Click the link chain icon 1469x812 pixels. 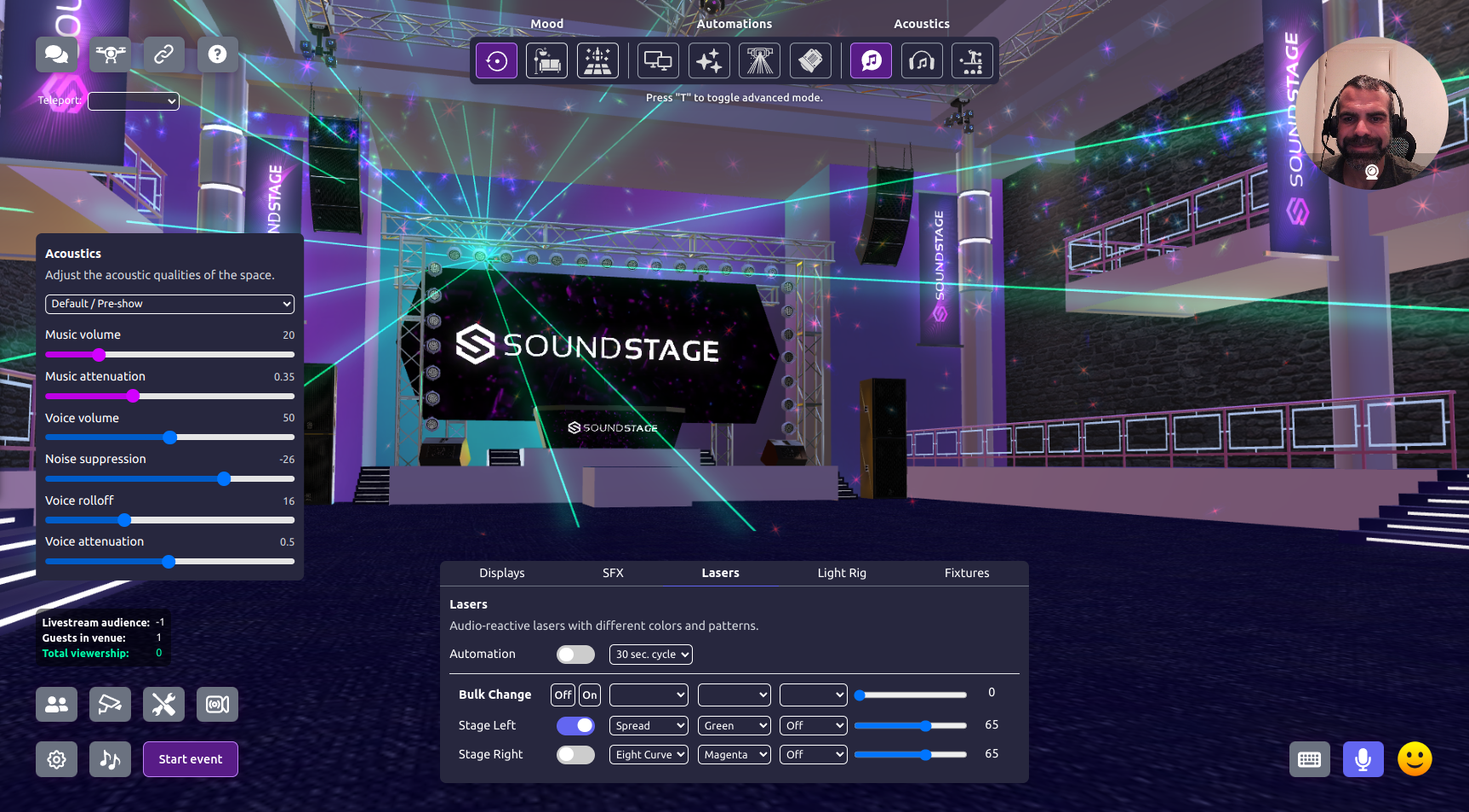pos(164,54)
